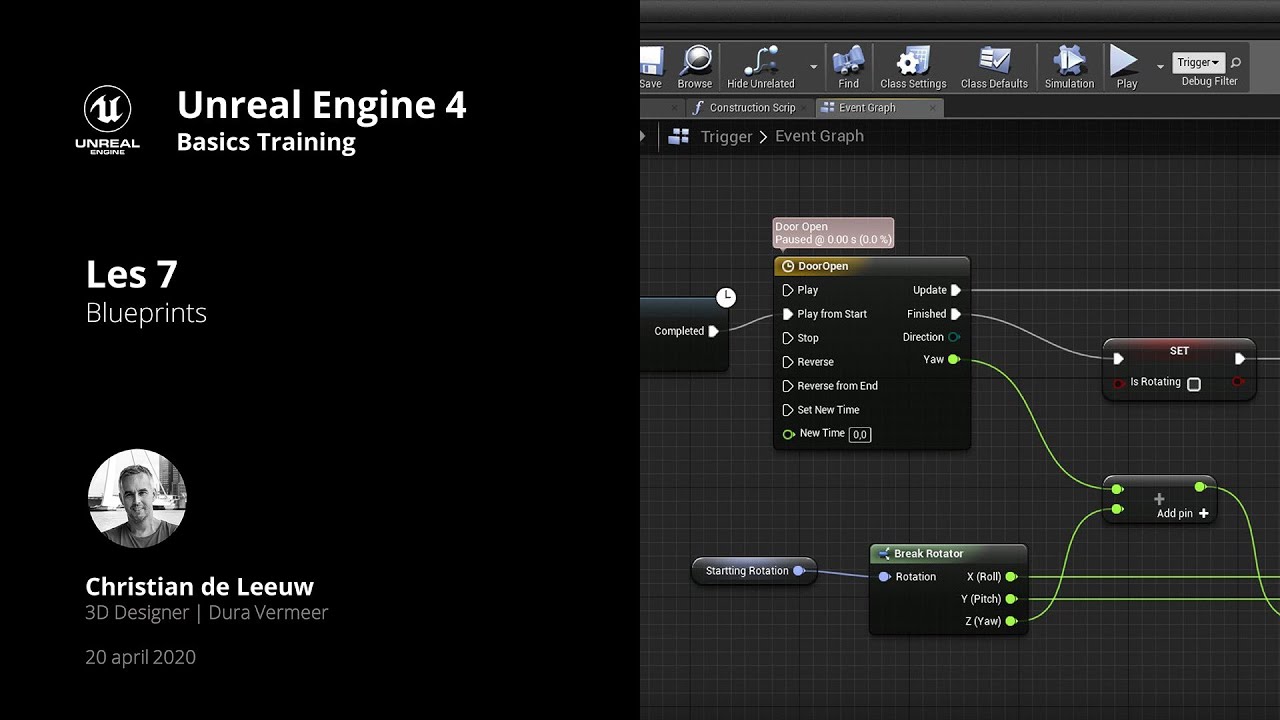
Task: Click the Update output pin on DoorOpen
Action: point(956,290)
